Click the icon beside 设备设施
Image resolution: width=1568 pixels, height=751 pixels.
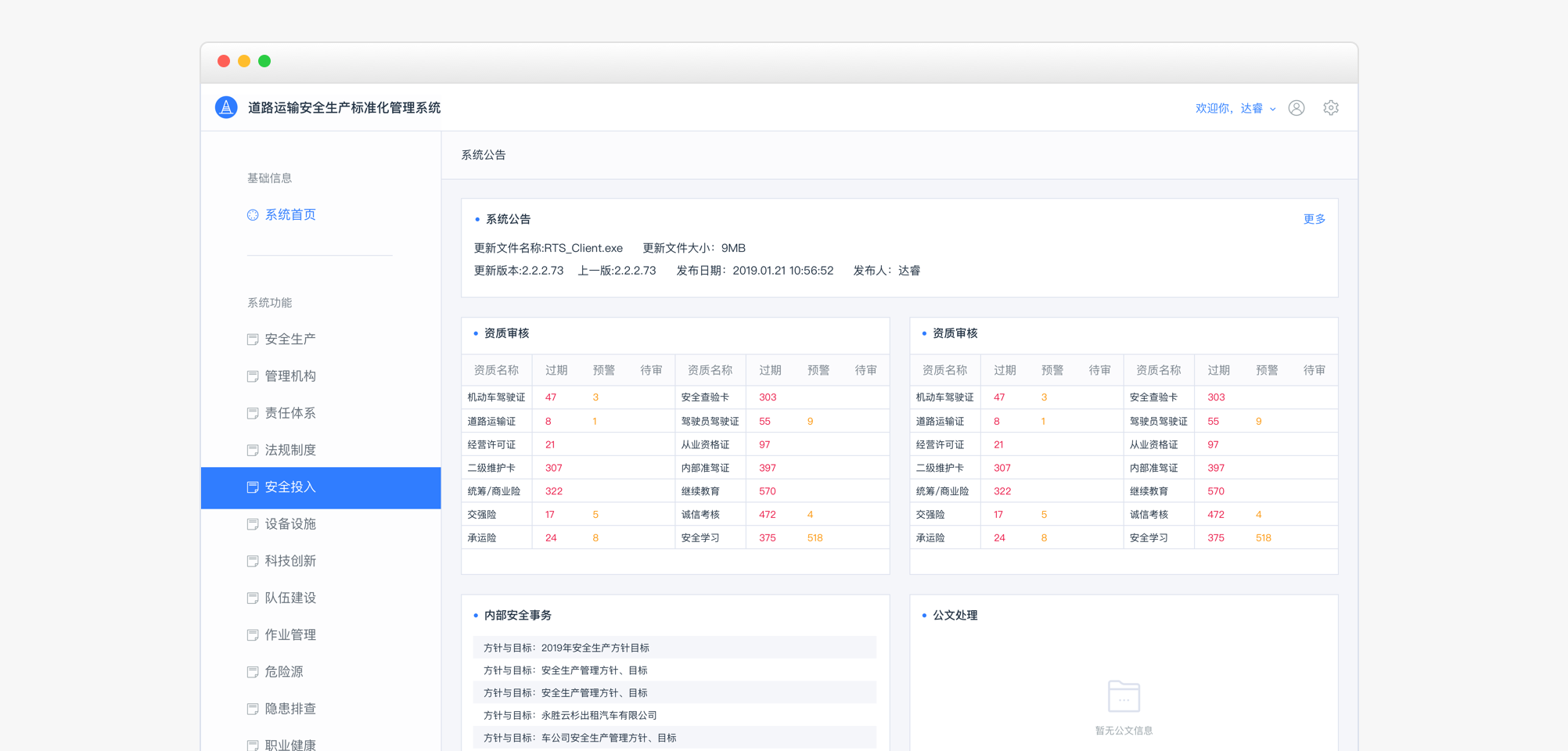tap(252, 523)
